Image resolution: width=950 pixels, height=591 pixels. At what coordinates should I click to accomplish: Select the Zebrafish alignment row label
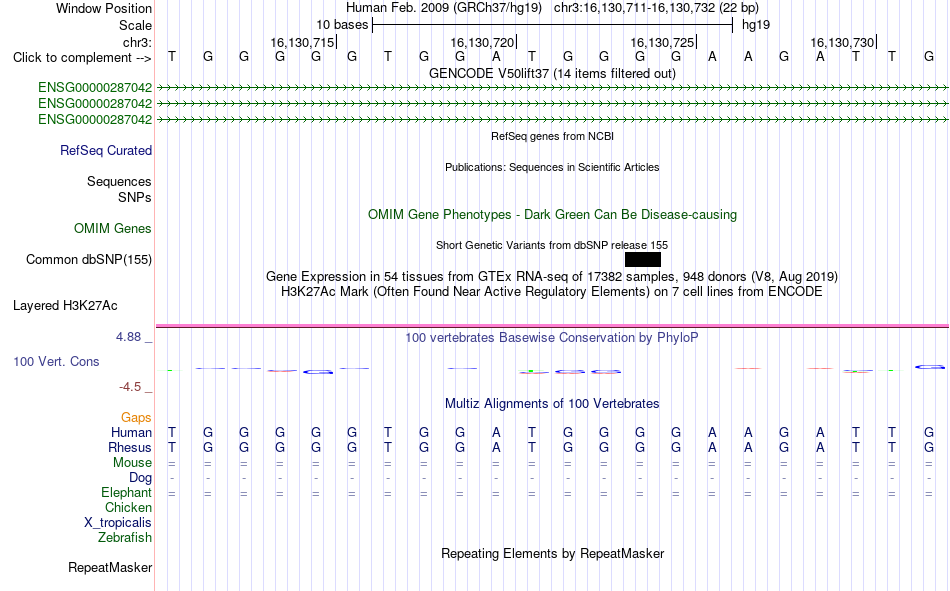point(125,538)
